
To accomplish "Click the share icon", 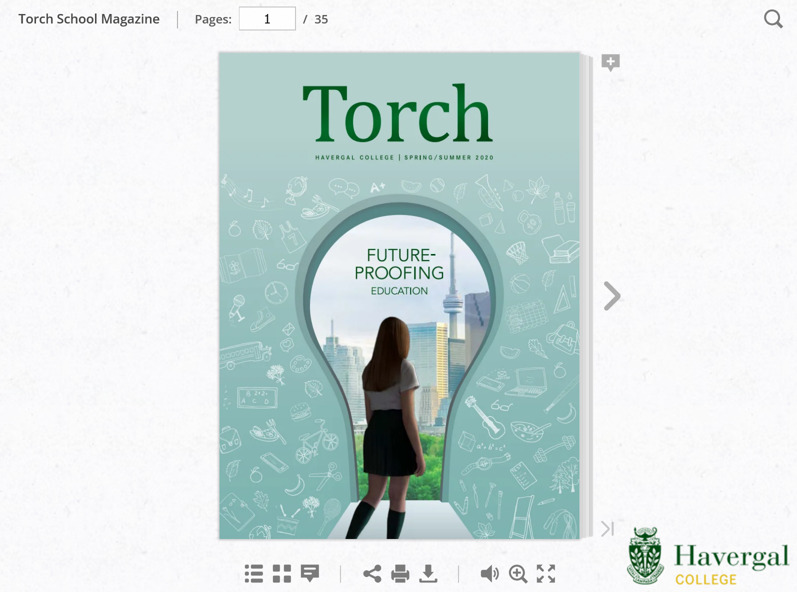I will pos(372,574).
